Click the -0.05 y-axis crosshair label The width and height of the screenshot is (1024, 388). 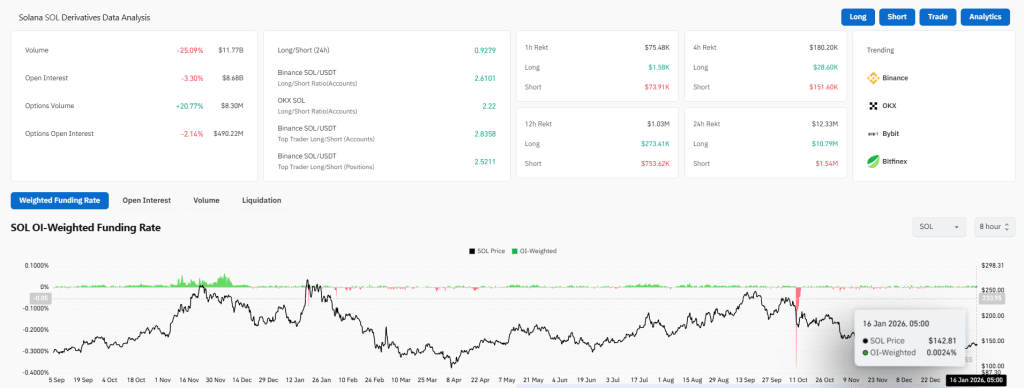pos(42,299)
